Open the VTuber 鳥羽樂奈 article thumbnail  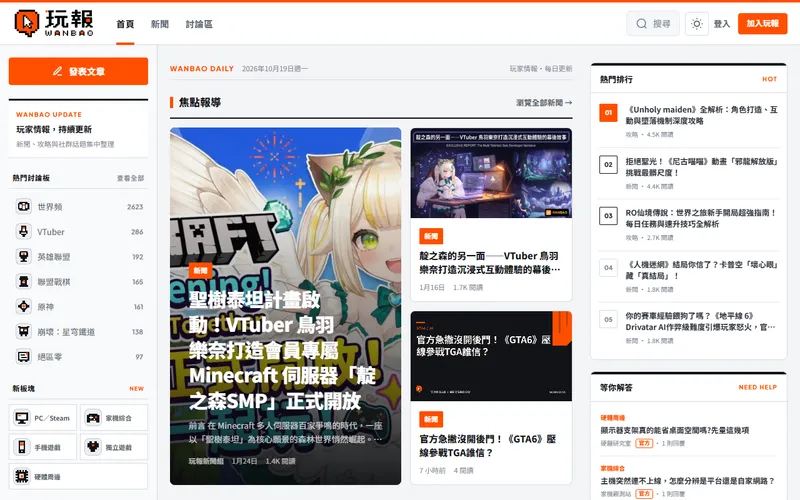(491, 173)
